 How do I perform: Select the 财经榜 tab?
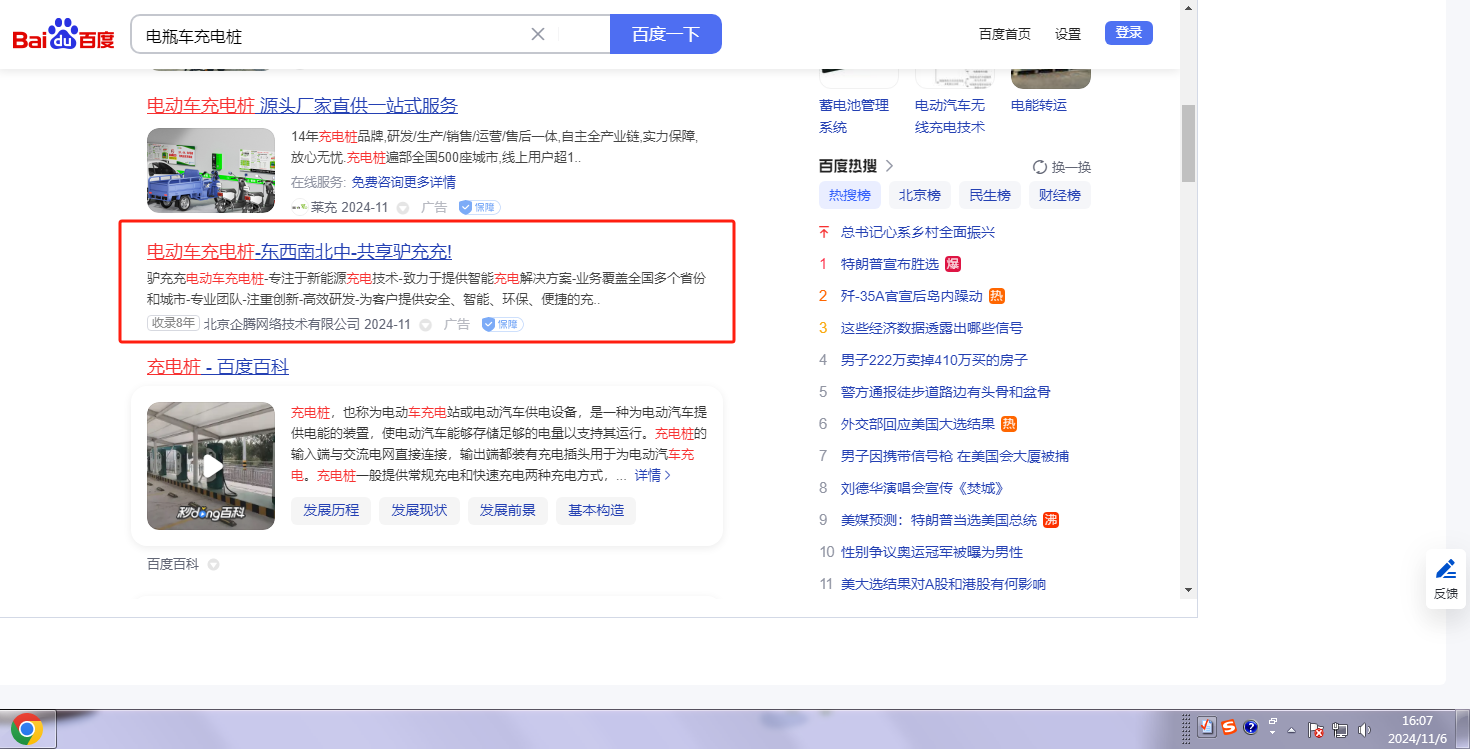(1059, 195)
